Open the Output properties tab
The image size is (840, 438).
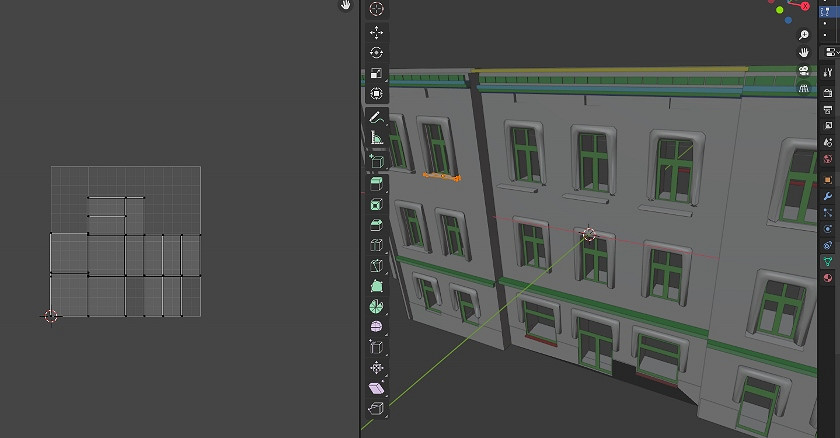click(x=828, y=110)
